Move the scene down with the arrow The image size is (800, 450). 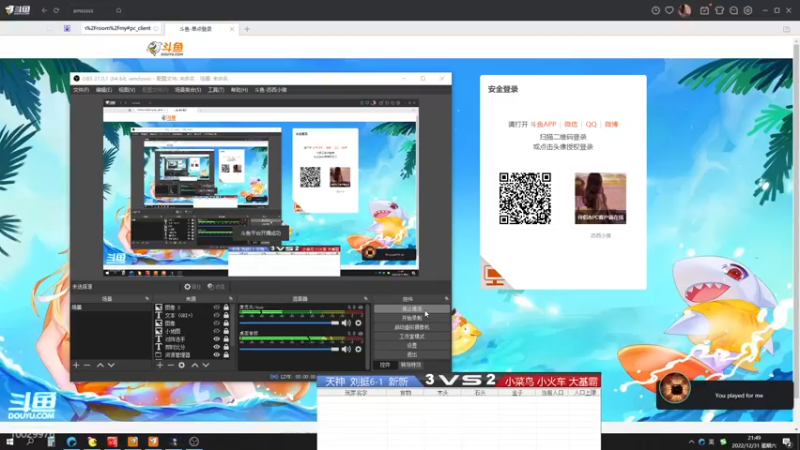tap(111, 365)
